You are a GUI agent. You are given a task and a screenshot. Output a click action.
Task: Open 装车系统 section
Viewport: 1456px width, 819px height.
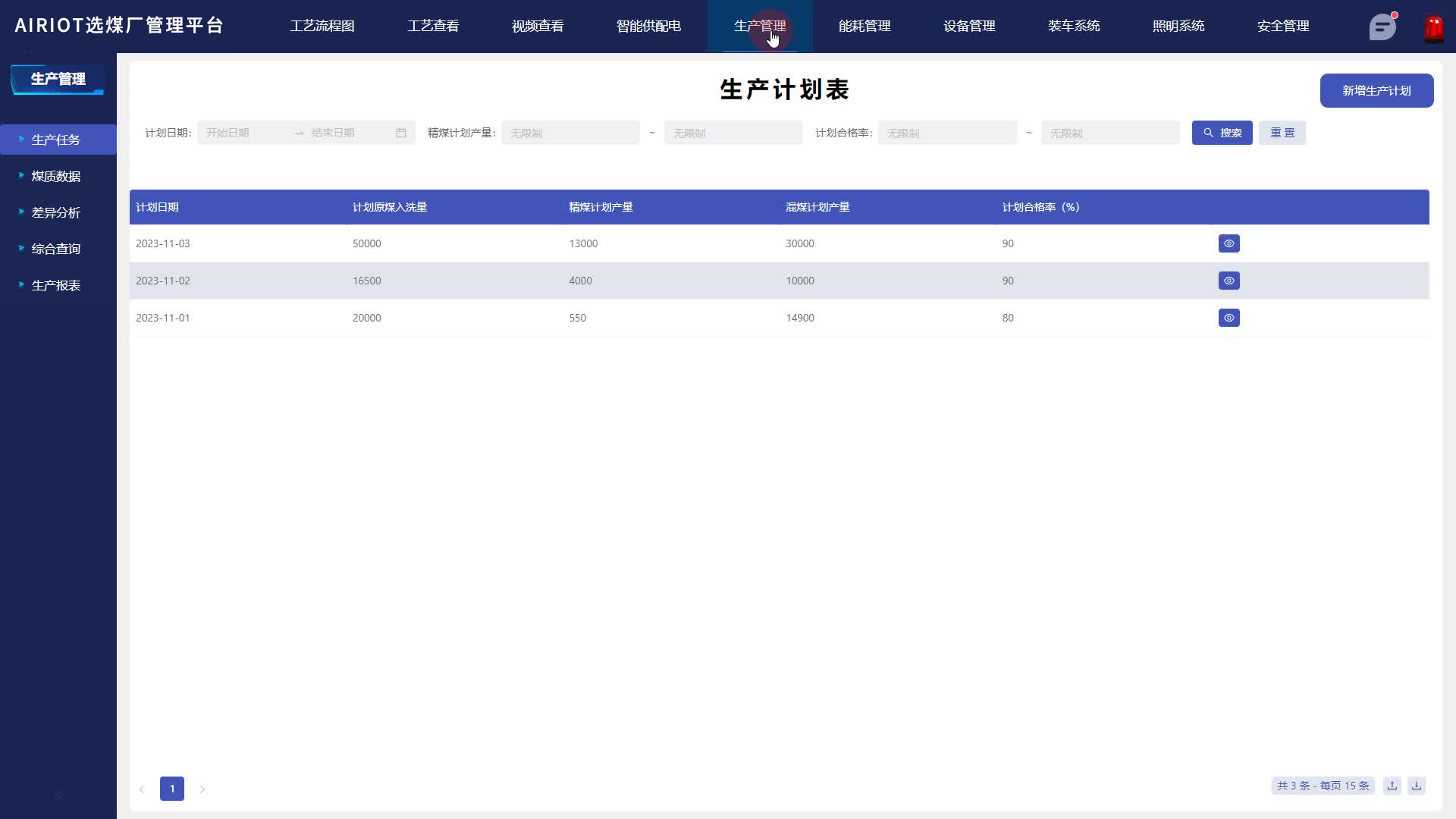coord(1074,26)
